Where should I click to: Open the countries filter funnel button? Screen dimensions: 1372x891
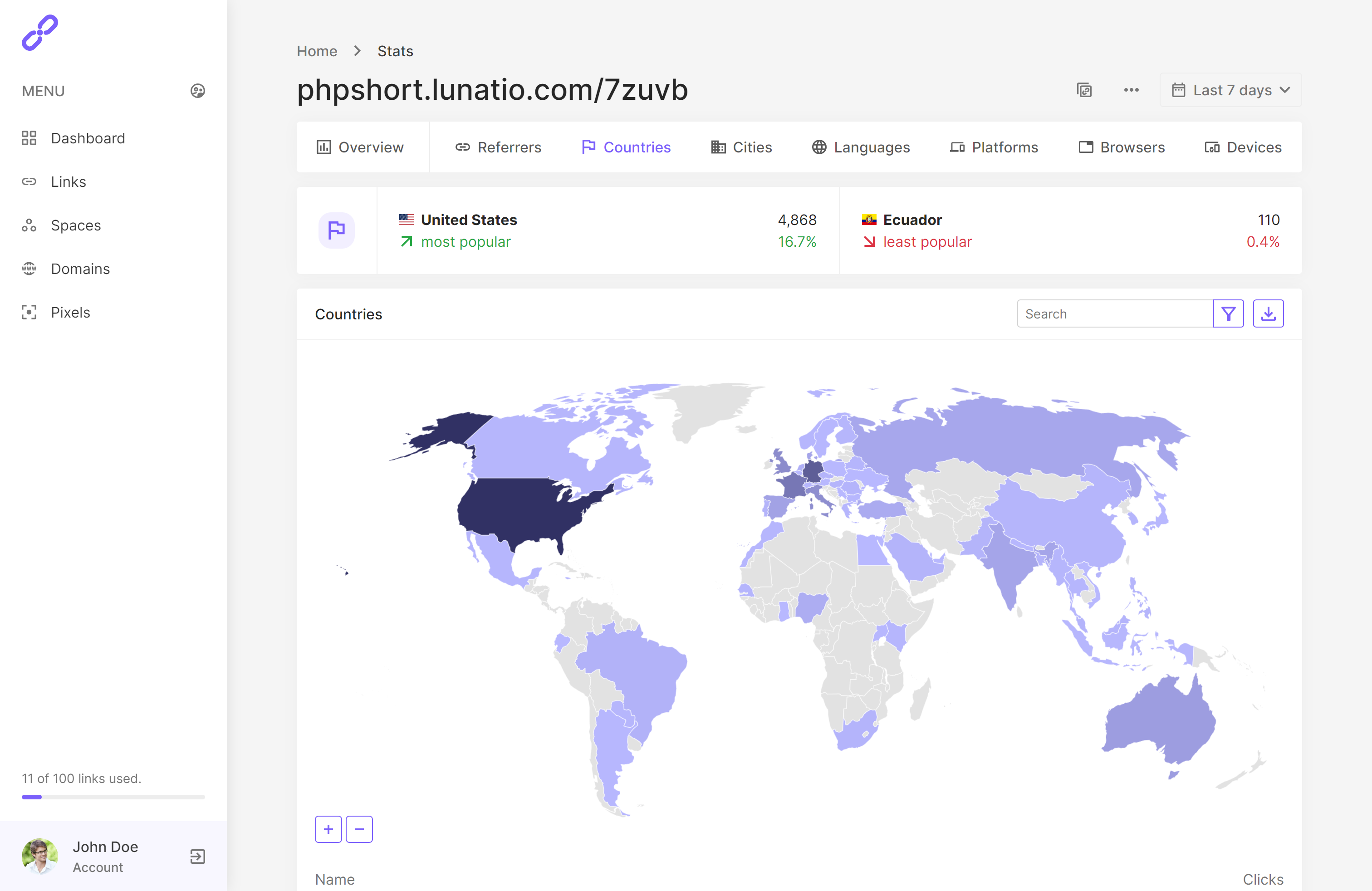[x=1228, y=313]
